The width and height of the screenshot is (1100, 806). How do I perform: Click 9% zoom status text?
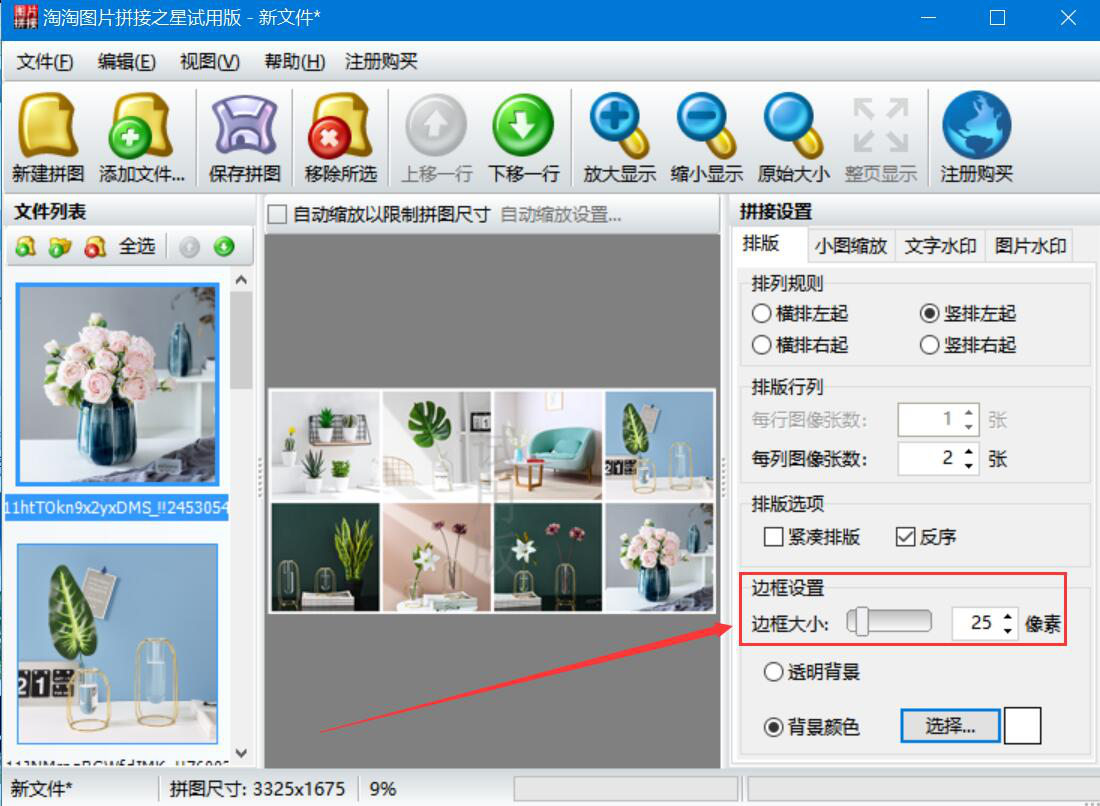382,789
